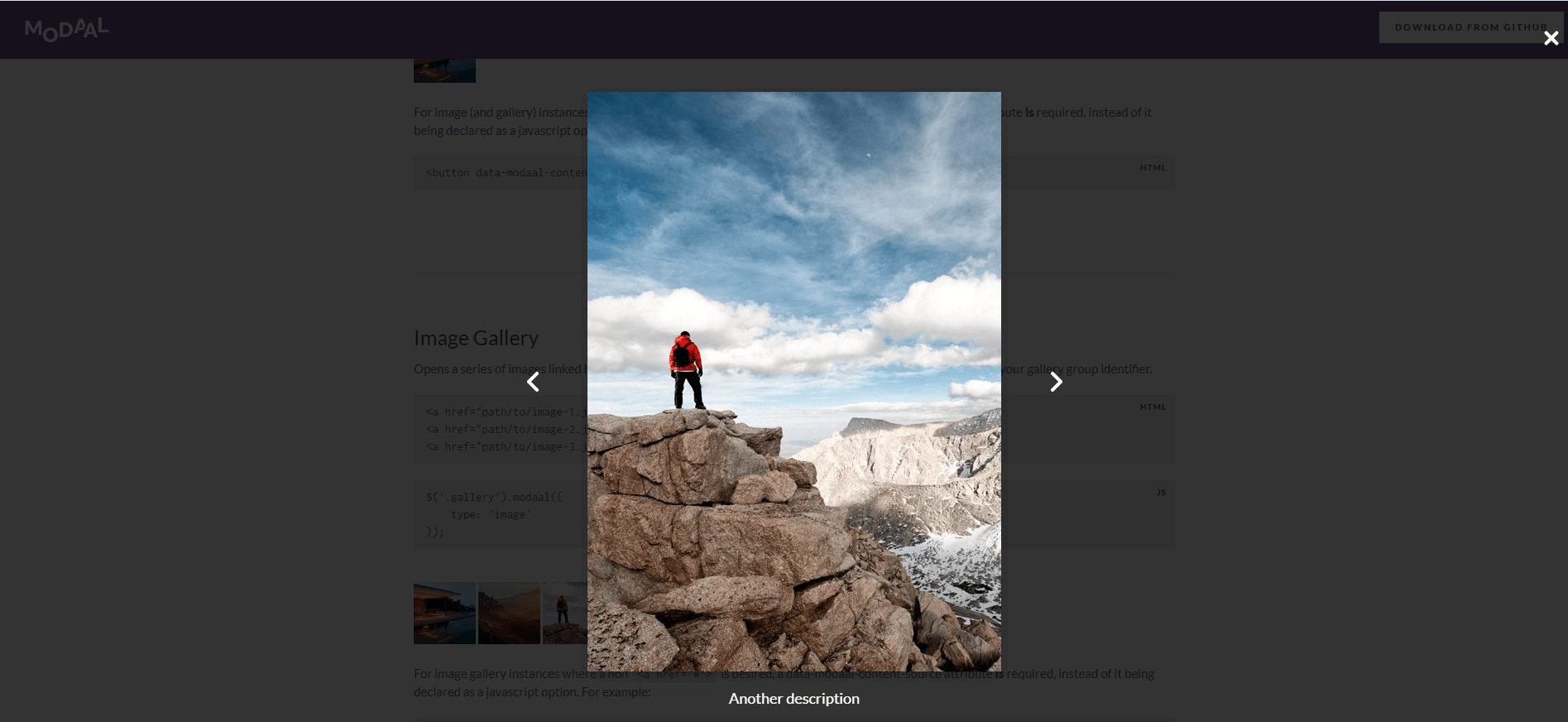Select the house at sunset thumbnail
The height and width of the screenshot is (722, 1568).
point(444,613)
